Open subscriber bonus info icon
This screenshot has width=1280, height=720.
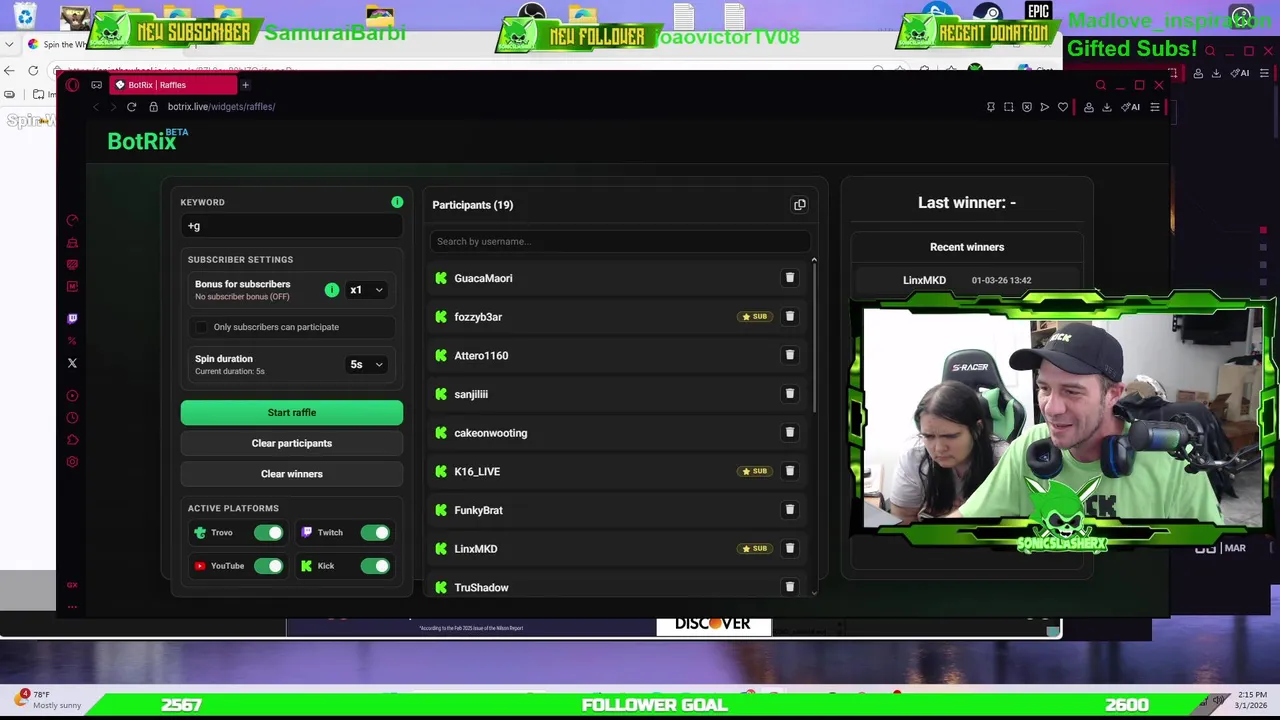pyautogui.click(x=332, y=290)
